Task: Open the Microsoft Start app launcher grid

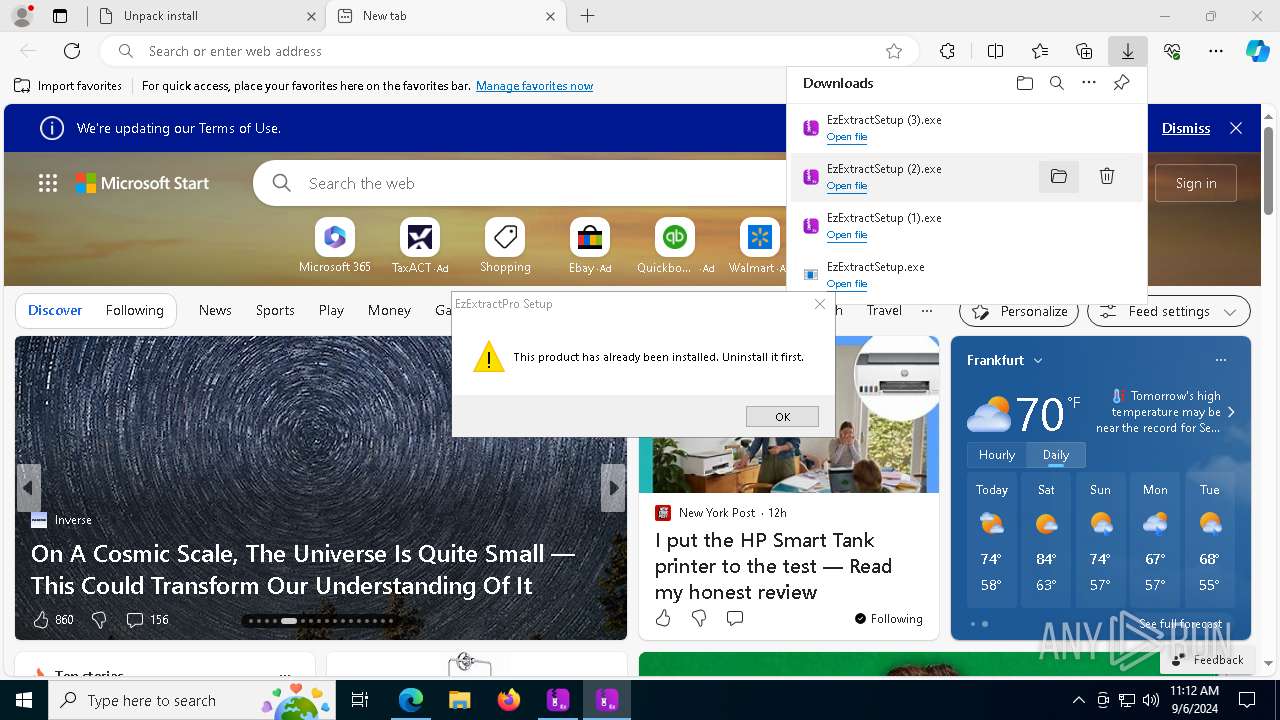Action: tap(48, 183)
